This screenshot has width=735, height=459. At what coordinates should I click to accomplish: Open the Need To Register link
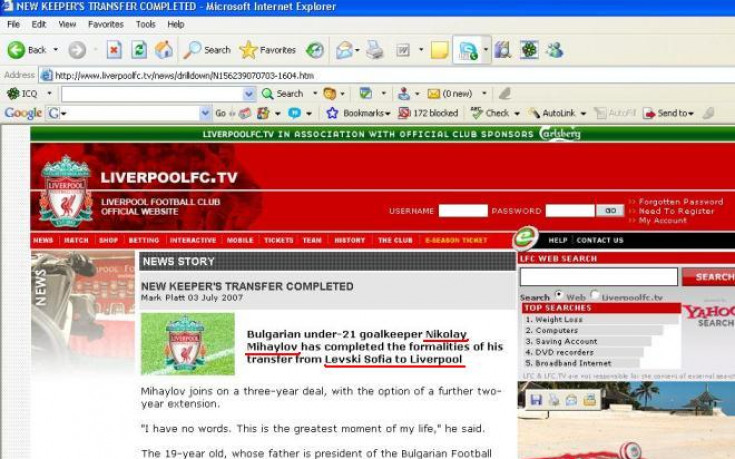tap(676, 211)
